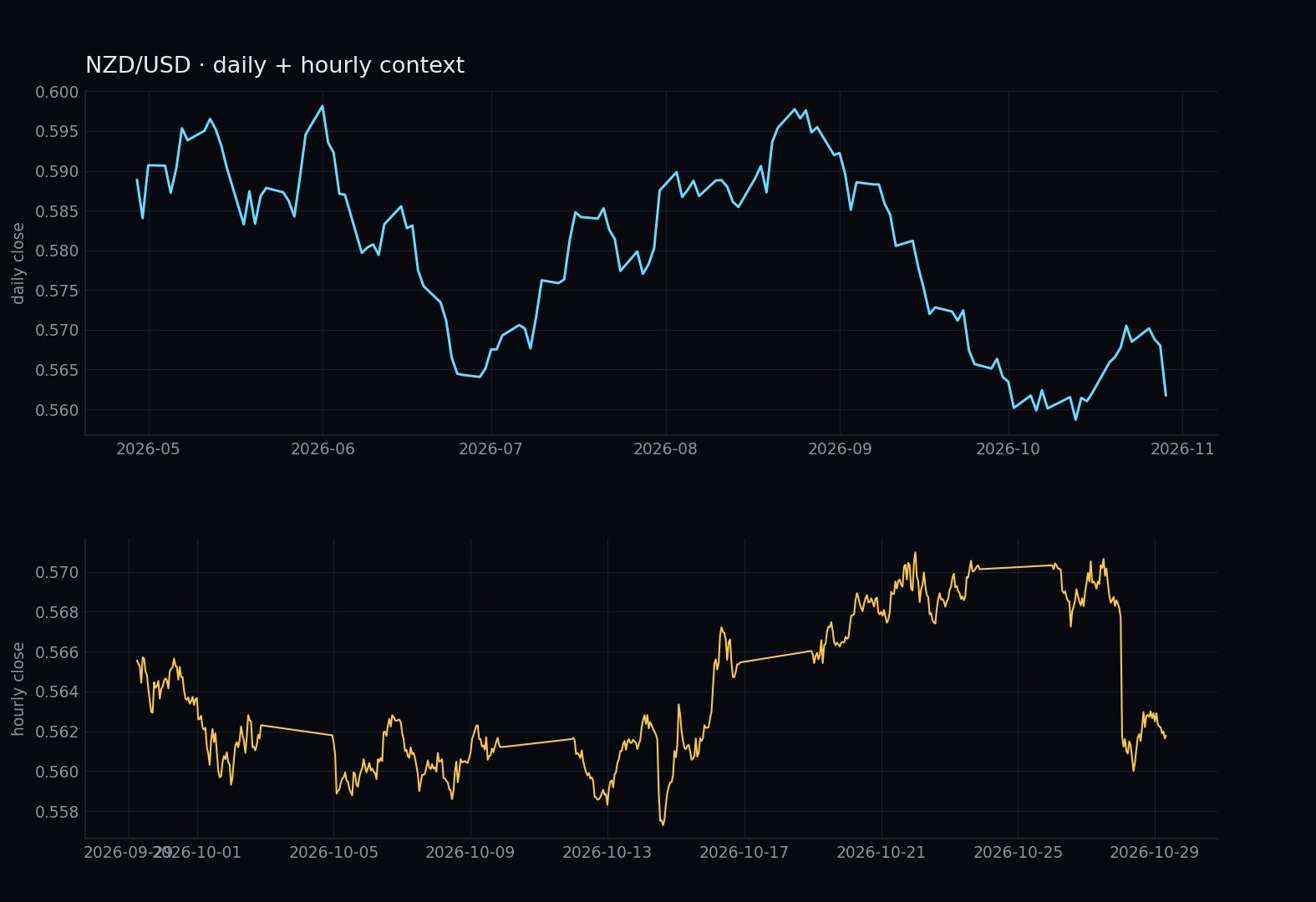Click the "hourly close" y-axis label

(x=18, y=689)
